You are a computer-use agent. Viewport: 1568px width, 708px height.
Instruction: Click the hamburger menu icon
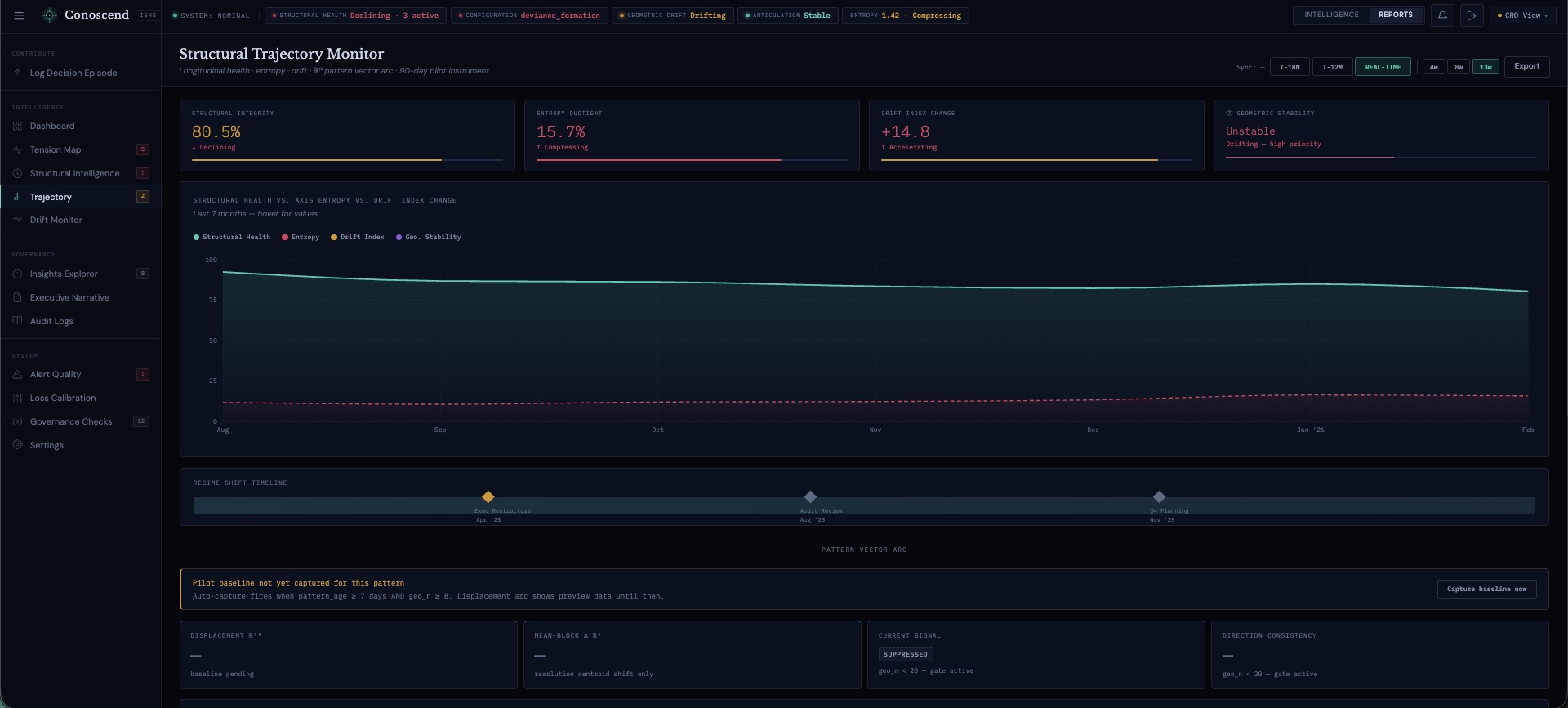(19, 16)
